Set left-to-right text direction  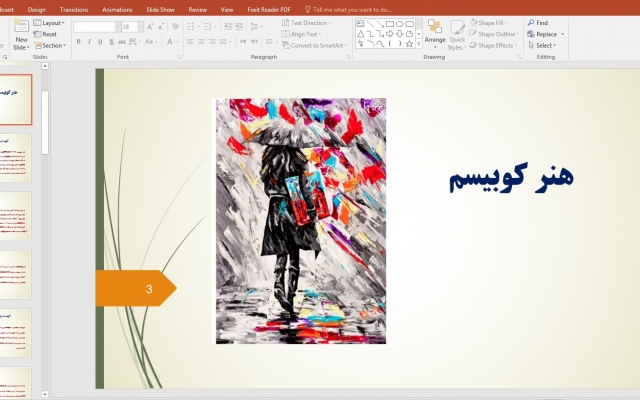(x=243, y=42)
